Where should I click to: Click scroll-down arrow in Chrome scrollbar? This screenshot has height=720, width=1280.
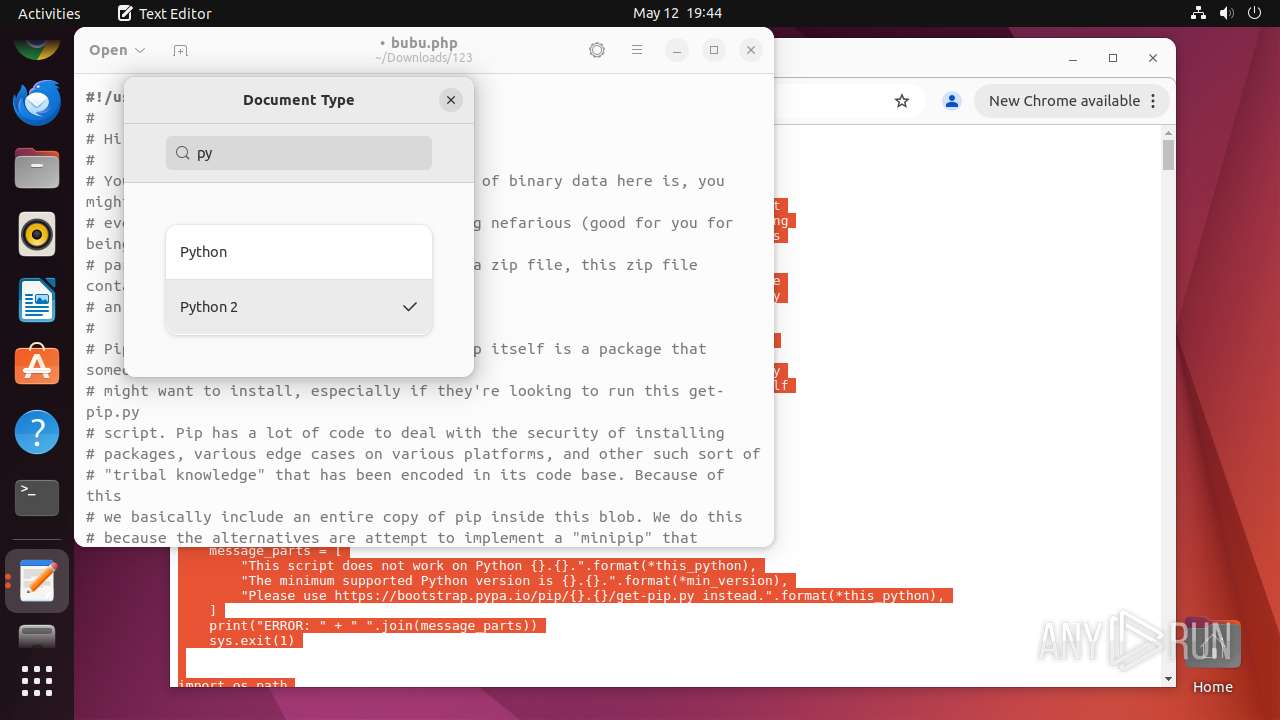[1168, 679]
